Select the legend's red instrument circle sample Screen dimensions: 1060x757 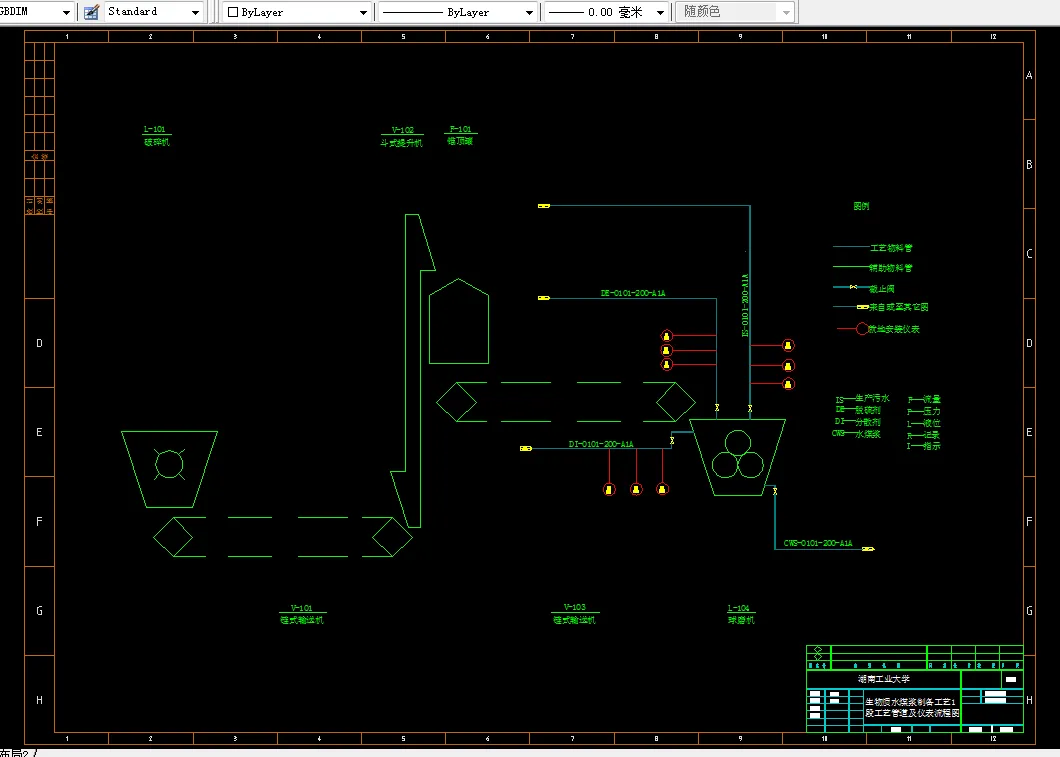coord(862,329)
